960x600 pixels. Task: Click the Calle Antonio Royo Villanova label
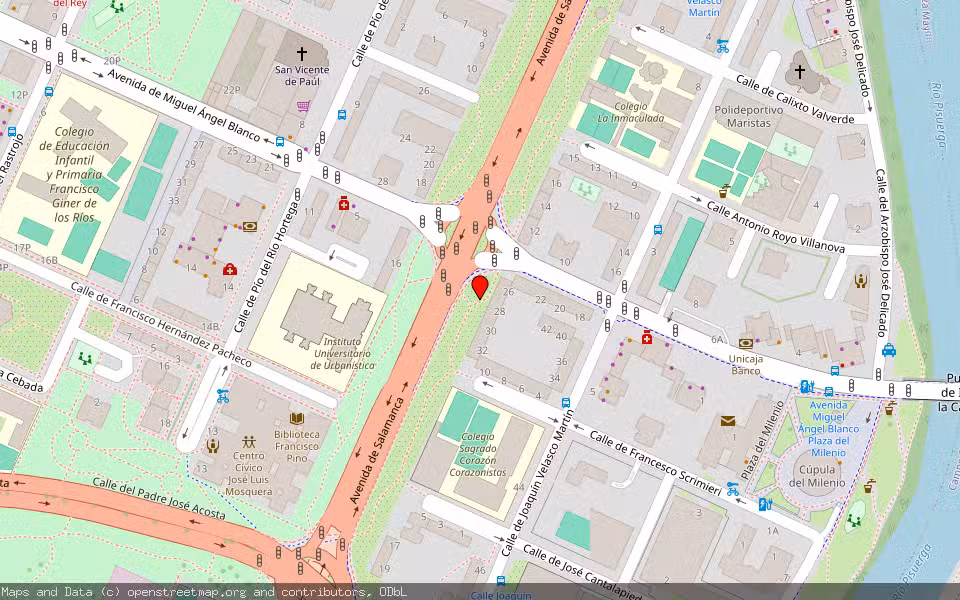tap(775, 227)
